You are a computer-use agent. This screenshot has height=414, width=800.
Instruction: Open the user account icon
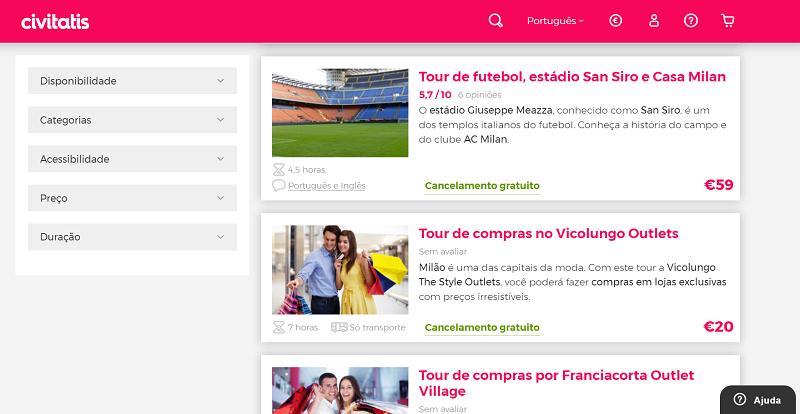(x=654, y=21)
